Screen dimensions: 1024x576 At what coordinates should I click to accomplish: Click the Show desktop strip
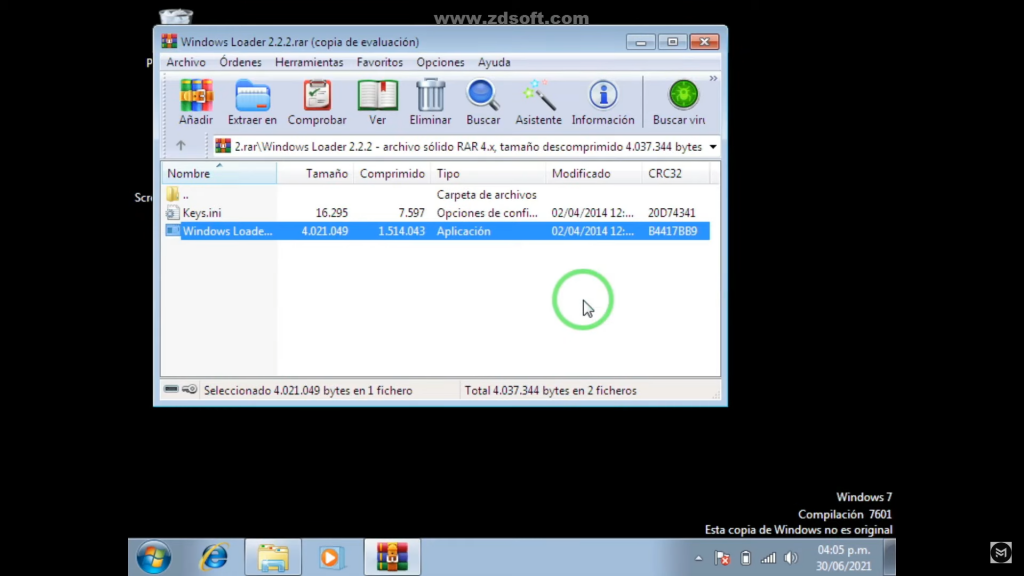tap(889, 557)
